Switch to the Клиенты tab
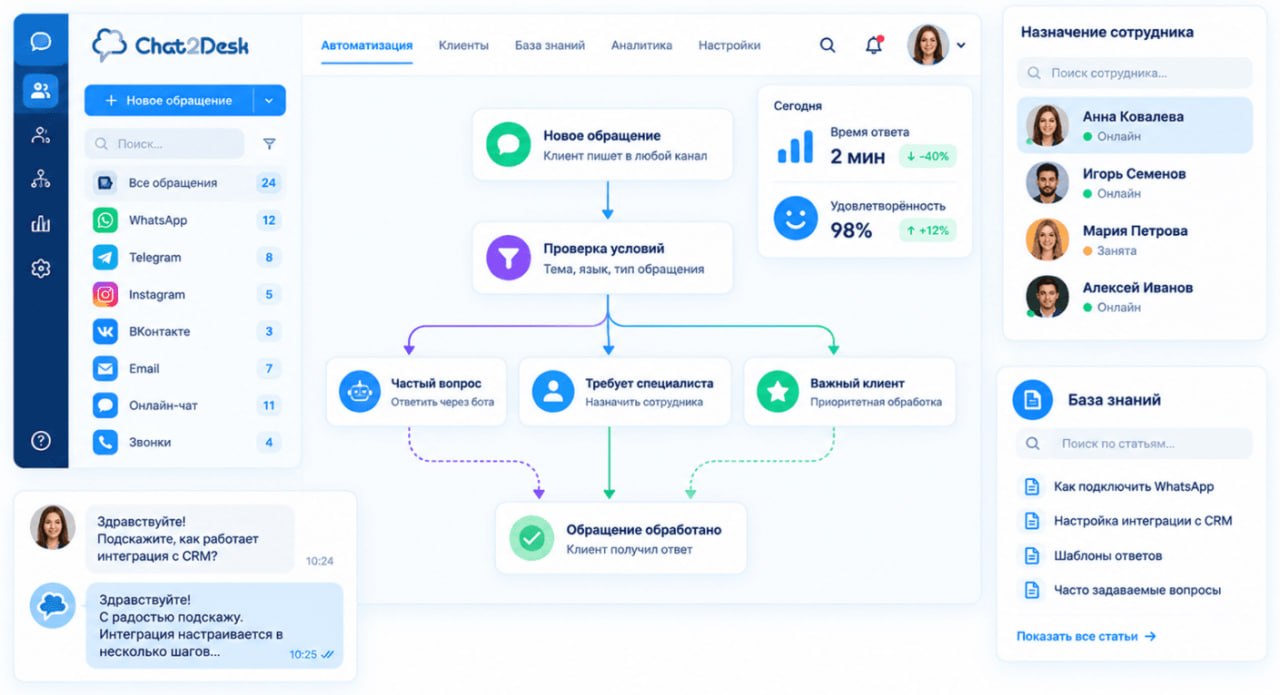This screenshot has width=1280, height=695. [x=464, y=45]
